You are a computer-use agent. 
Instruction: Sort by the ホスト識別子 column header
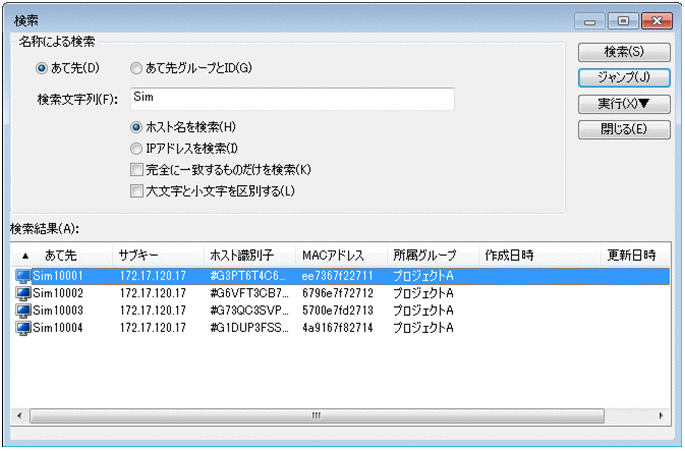(x=250, y=255)
